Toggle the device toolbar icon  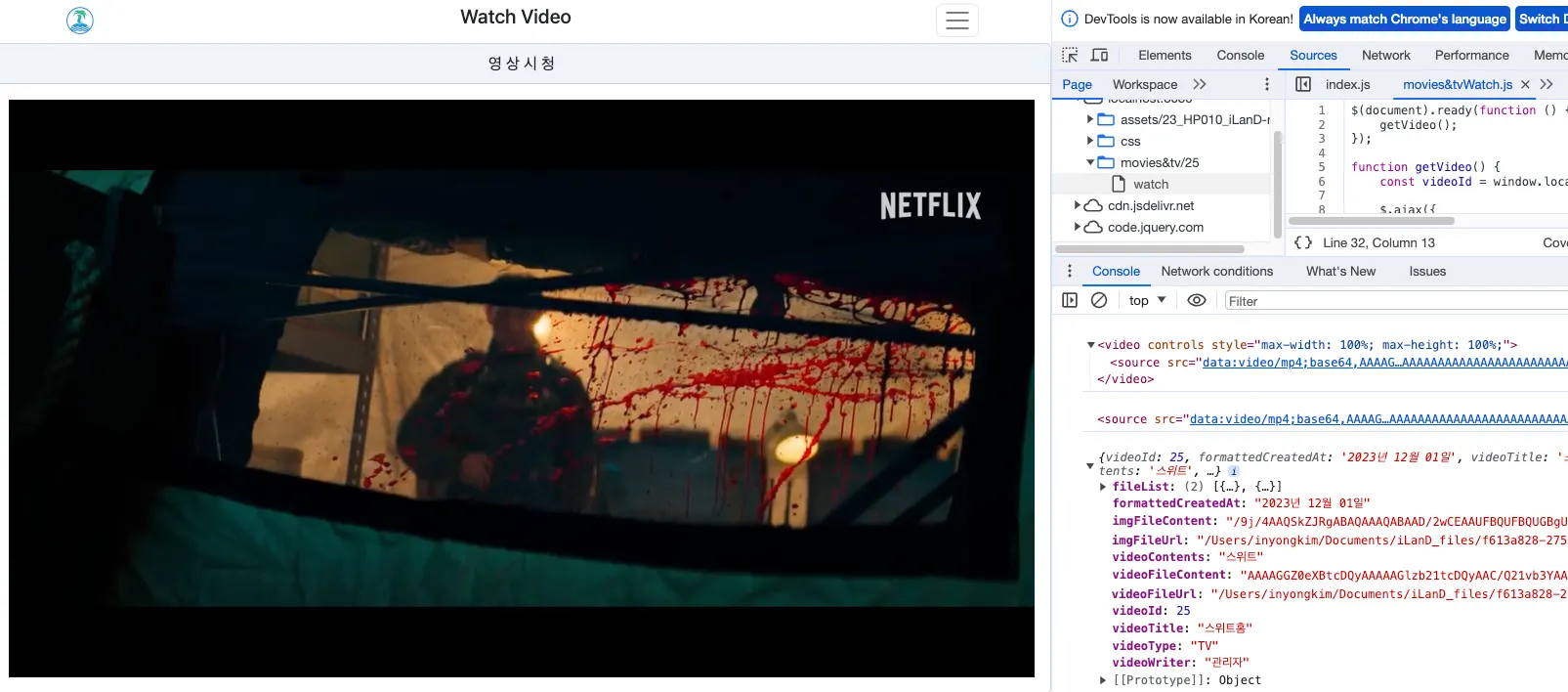(1099, 55)
